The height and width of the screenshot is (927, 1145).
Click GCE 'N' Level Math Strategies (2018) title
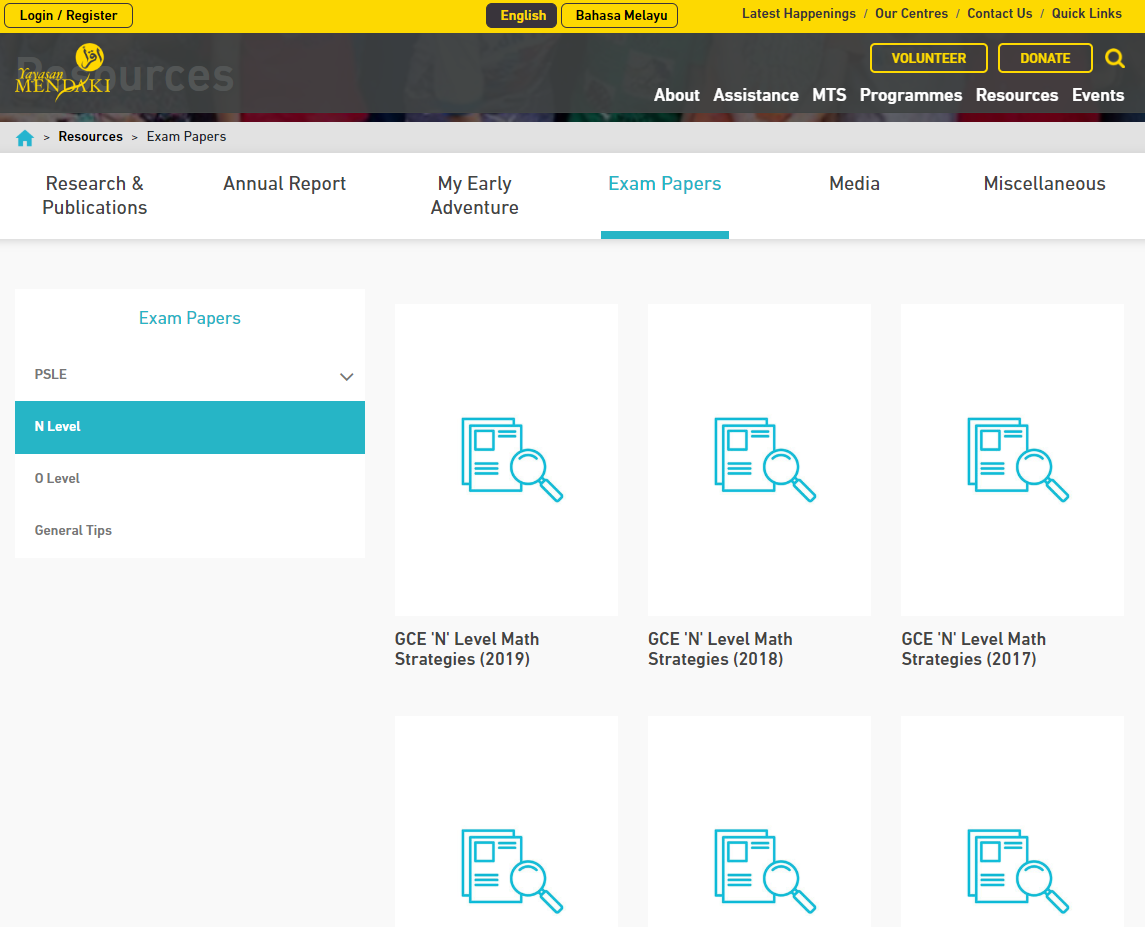719,649
